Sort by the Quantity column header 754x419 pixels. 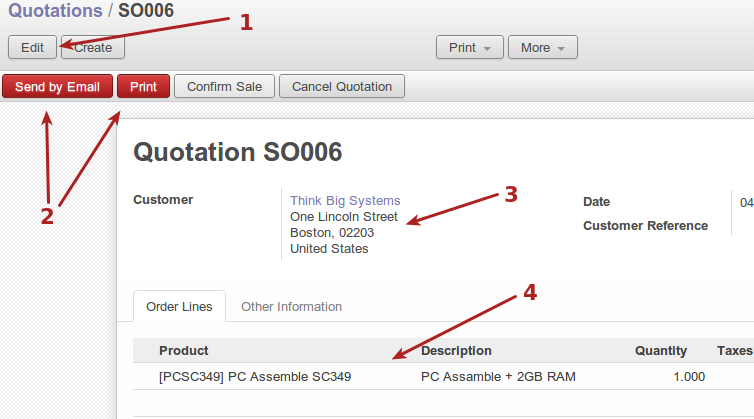(x=660, y=351)
